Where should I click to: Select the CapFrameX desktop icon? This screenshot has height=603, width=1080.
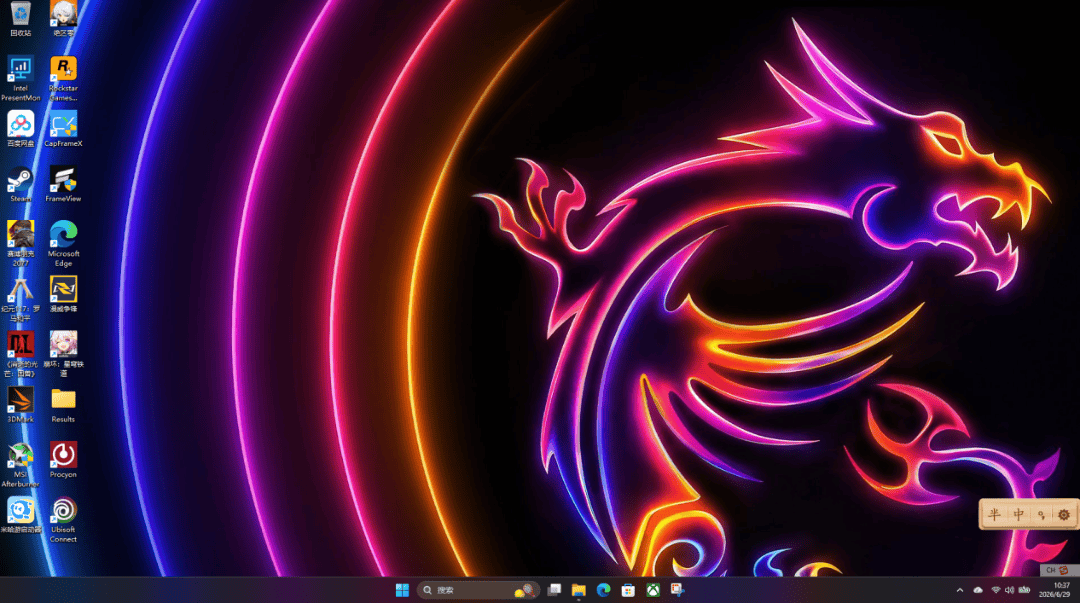[x=63, y=130]
